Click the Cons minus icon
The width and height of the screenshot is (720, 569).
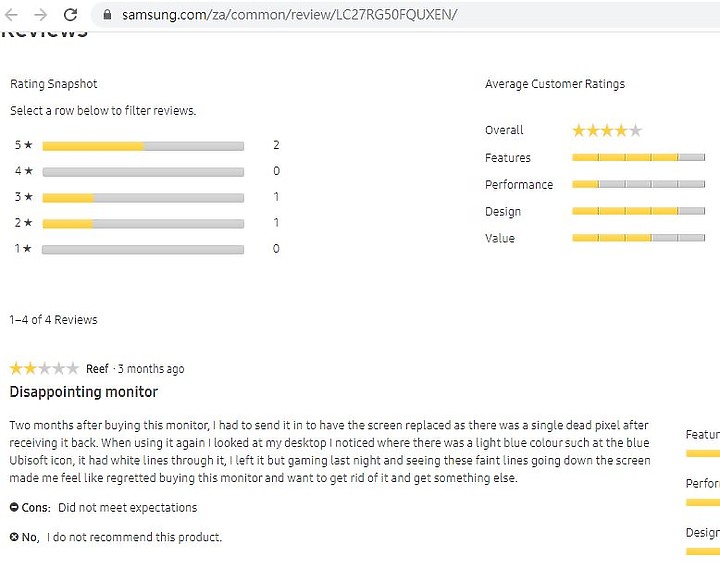(x=14, y=507)
